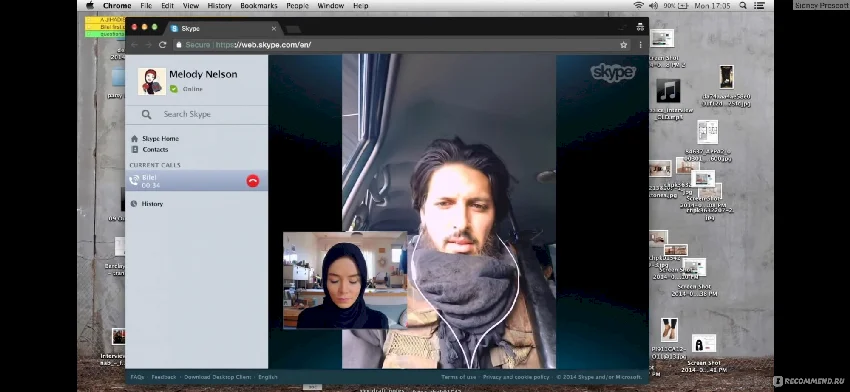This screenshot has height=392, width=850.
Task: Open the Privacy and cookie policy link
Action: (x=516, y=377)
